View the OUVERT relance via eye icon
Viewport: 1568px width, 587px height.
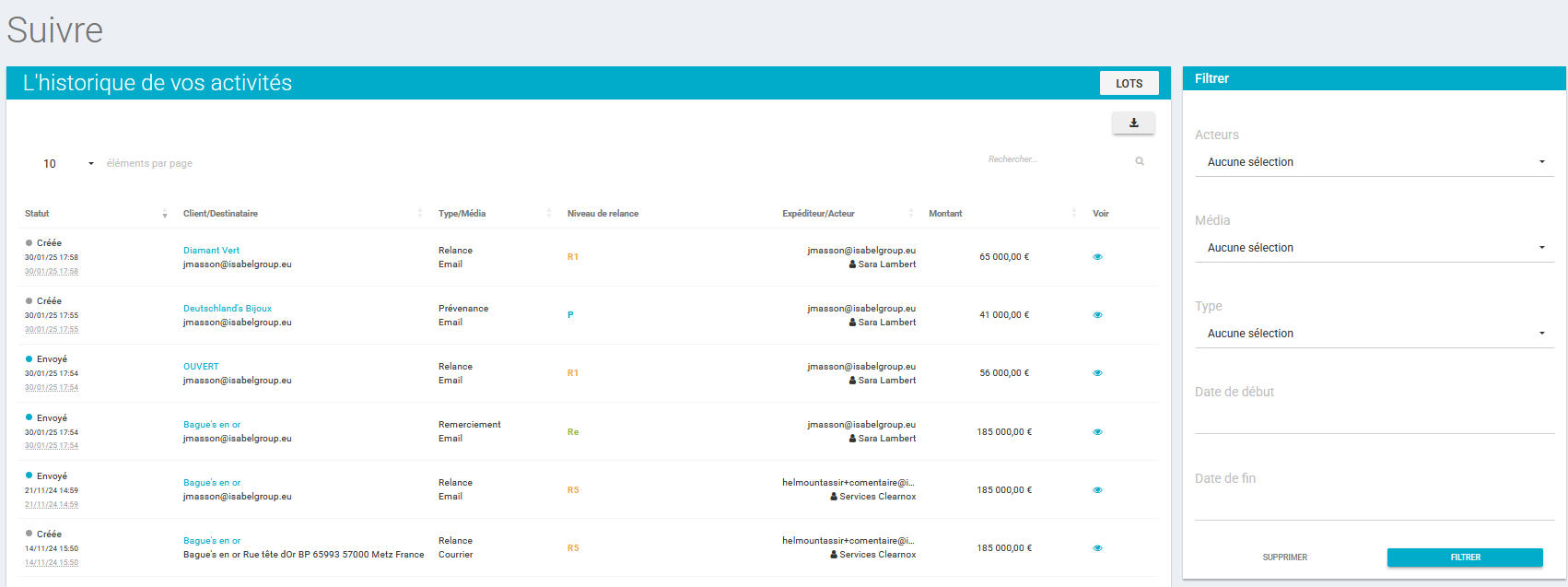[x=1097, y=373]
